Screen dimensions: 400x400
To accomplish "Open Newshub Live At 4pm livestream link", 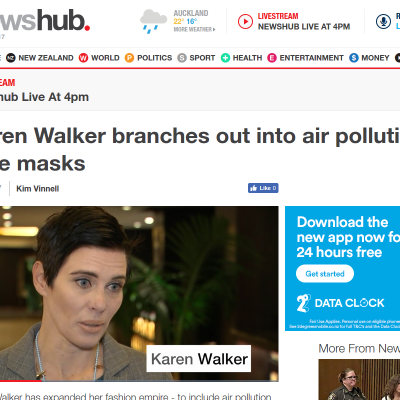I will coord(304,27).
